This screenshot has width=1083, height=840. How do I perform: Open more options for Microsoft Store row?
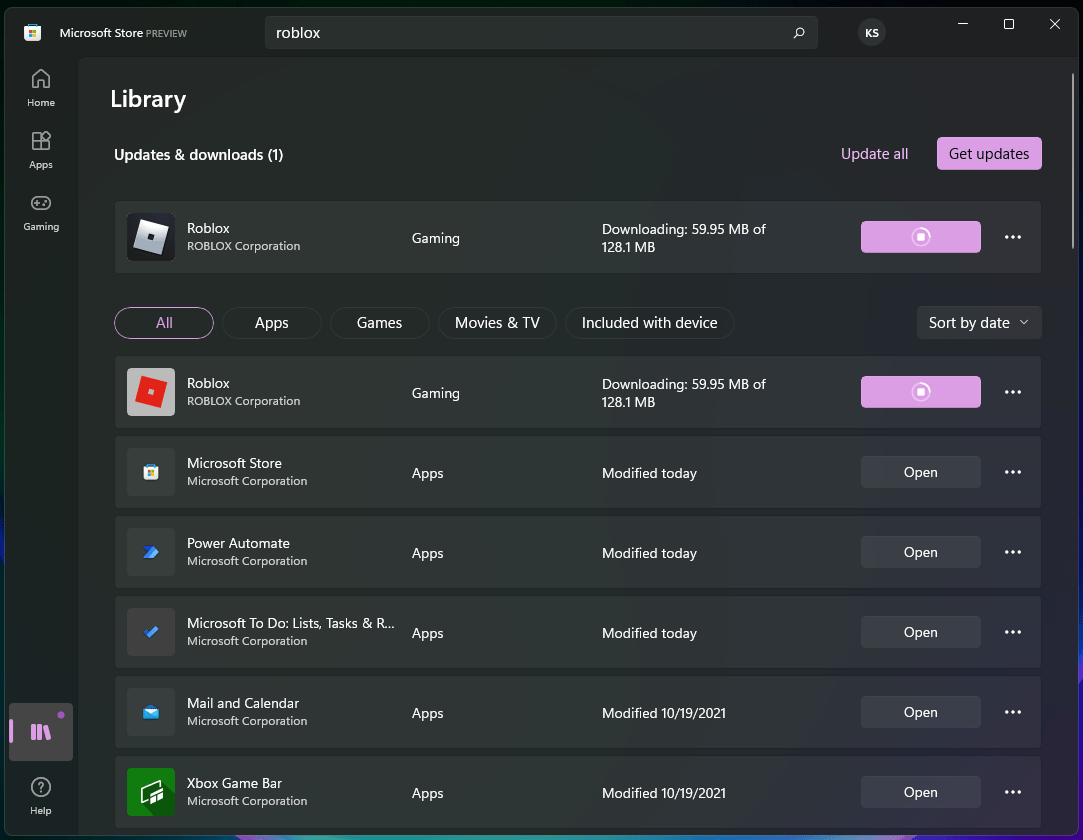coord(1013,472)
